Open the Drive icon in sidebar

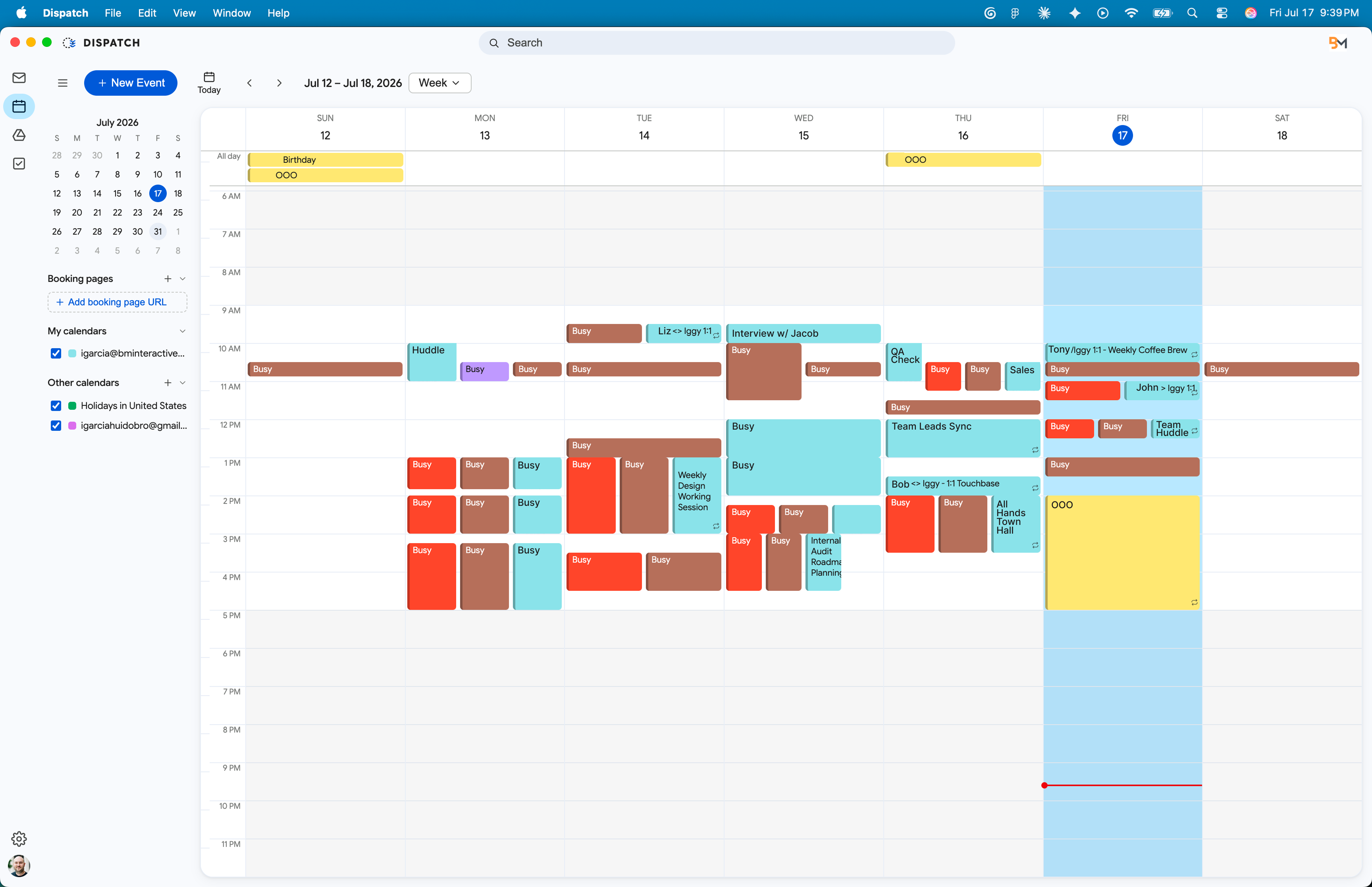pyautogui.click(x=19, y=135)
